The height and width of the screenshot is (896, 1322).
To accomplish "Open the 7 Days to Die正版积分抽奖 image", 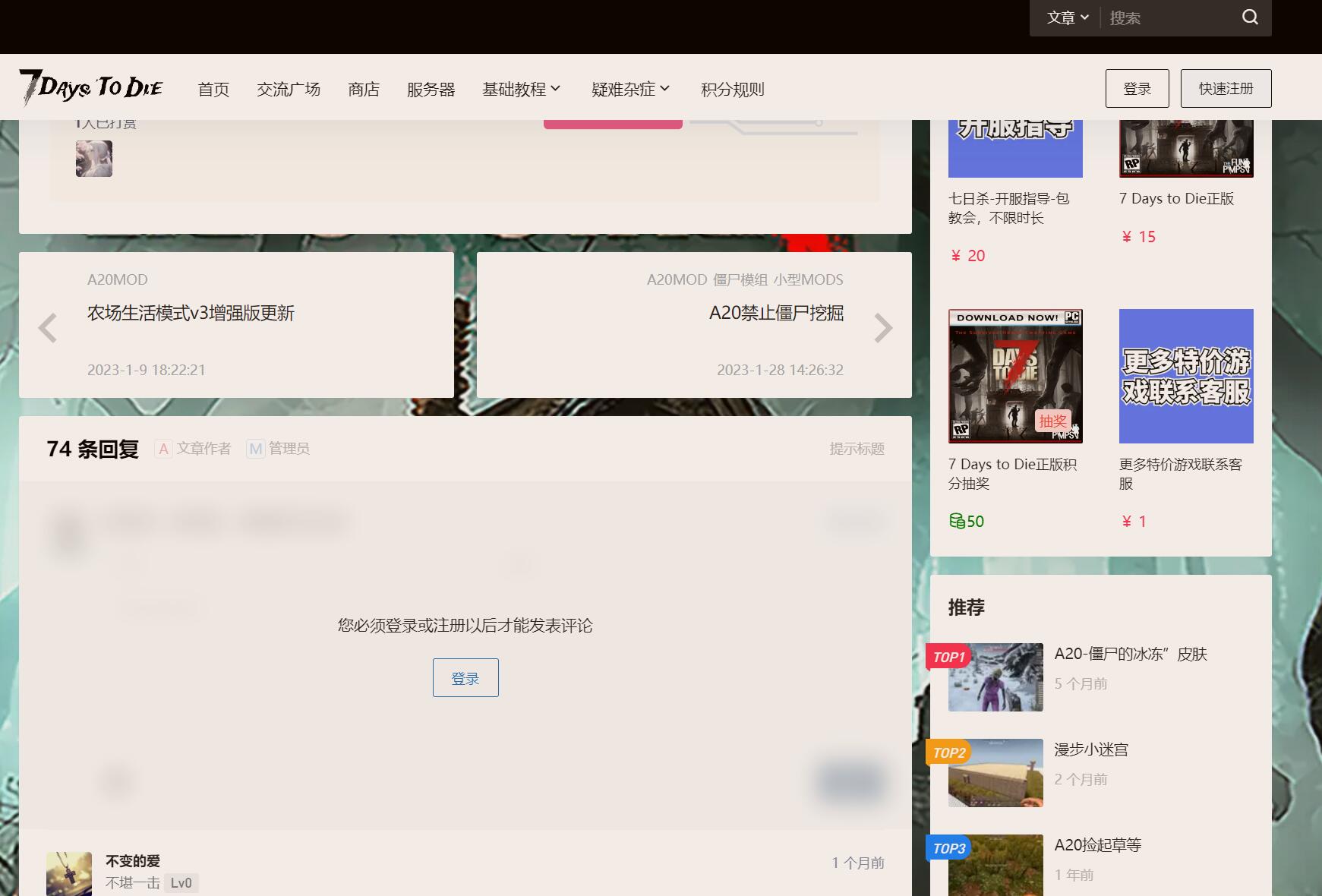I will point(1015,376).
